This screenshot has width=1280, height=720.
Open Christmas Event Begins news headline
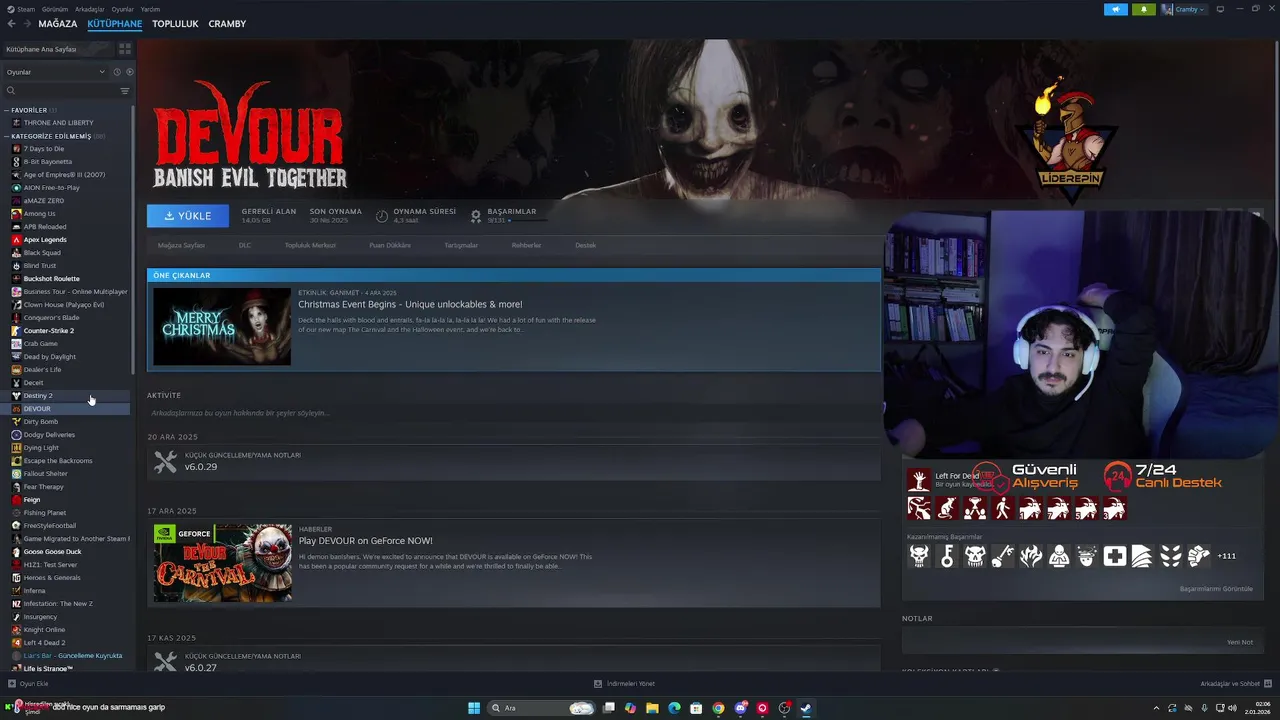(410, 304)
